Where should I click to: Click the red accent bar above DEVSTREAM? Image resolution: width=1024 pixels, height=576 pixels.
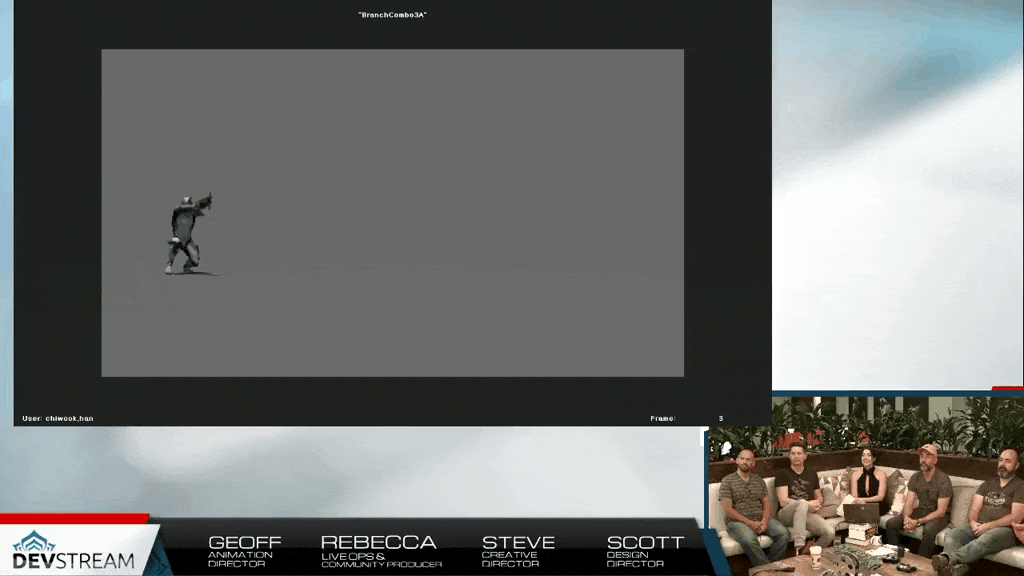[74, 519]
